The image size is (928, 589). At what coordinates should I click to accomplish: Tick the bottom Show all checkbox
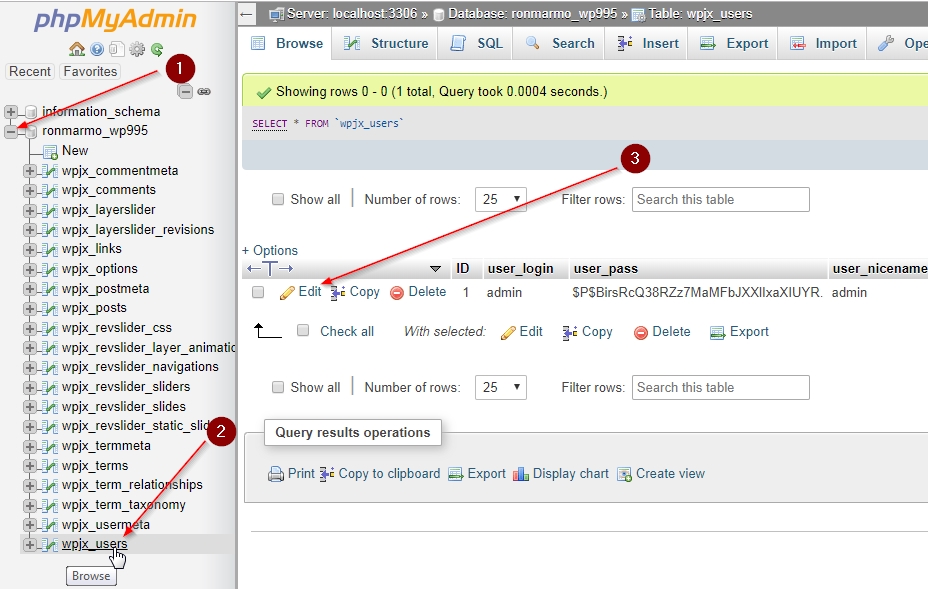tap(278, 387)
